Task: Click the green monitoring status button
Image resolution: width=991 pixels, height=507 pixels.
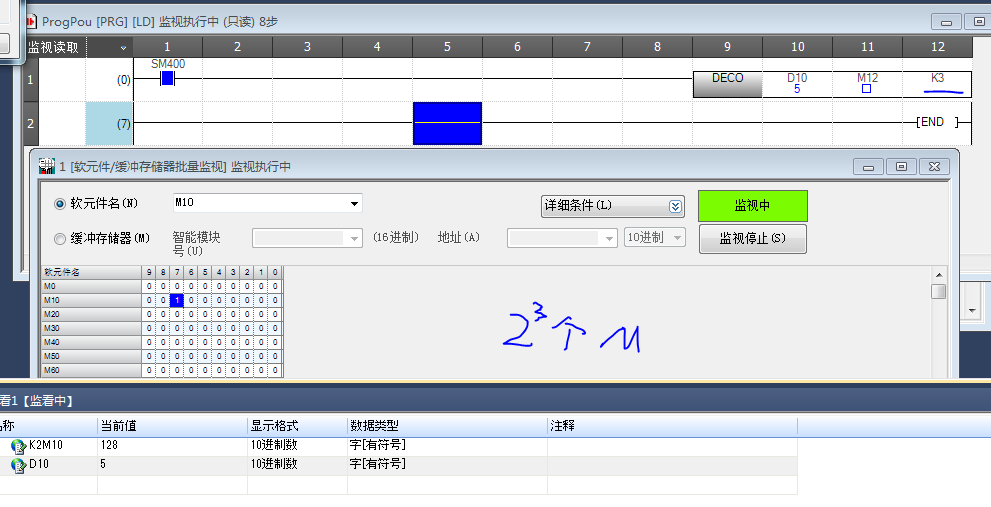Action: (x=752, y=206)
